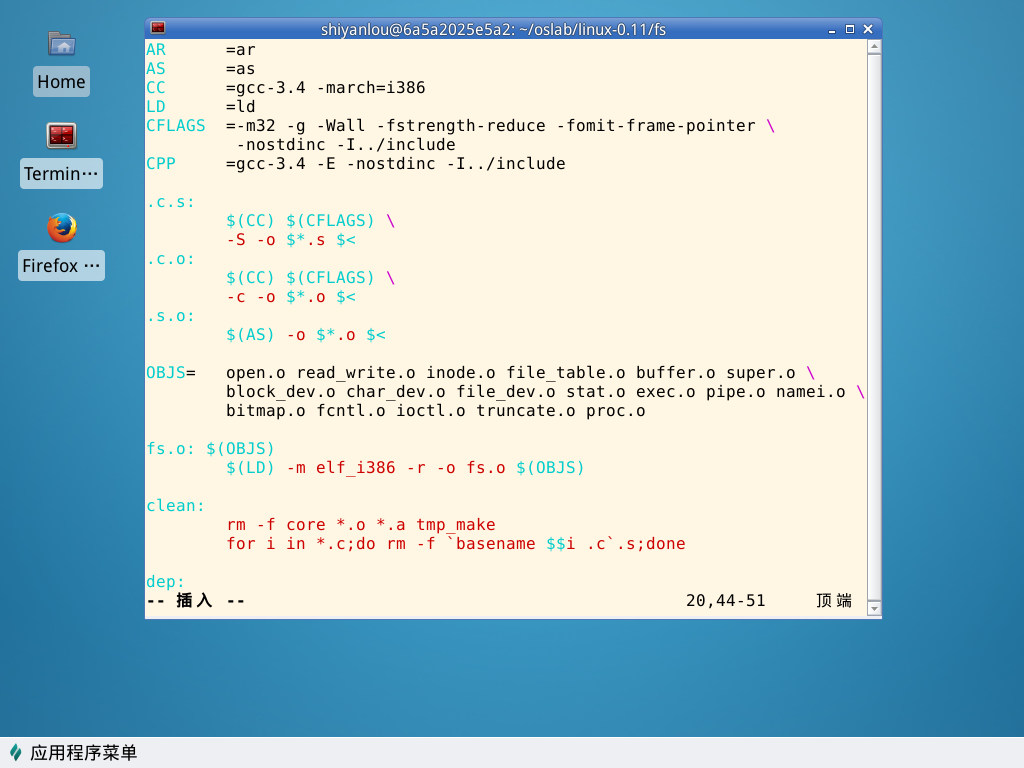Click the vertical scrollbar track
Viewport: 1024px width, 768px height.
pos(874,328)
